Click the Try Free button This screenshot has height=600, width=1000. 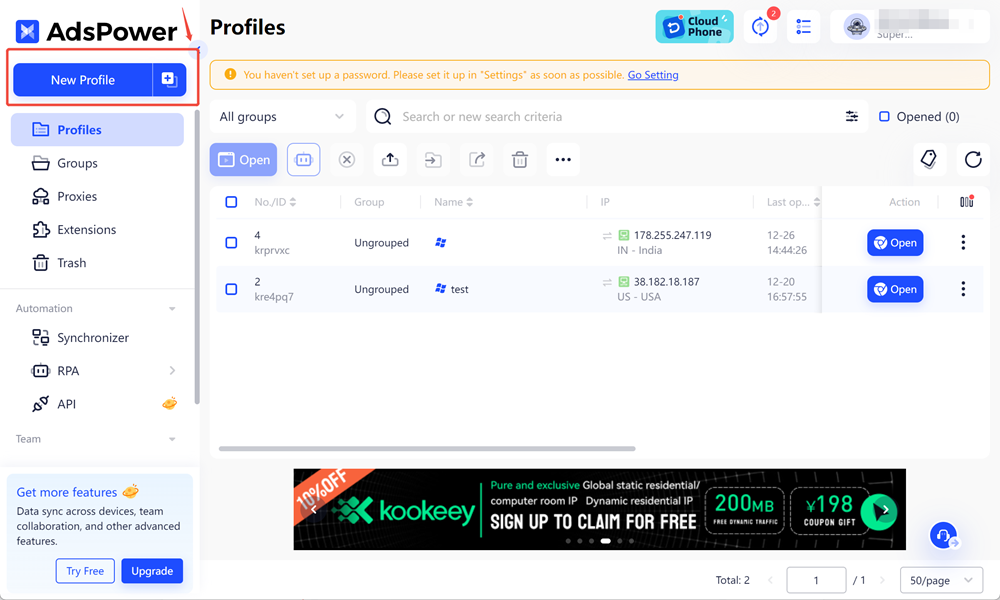85,571
